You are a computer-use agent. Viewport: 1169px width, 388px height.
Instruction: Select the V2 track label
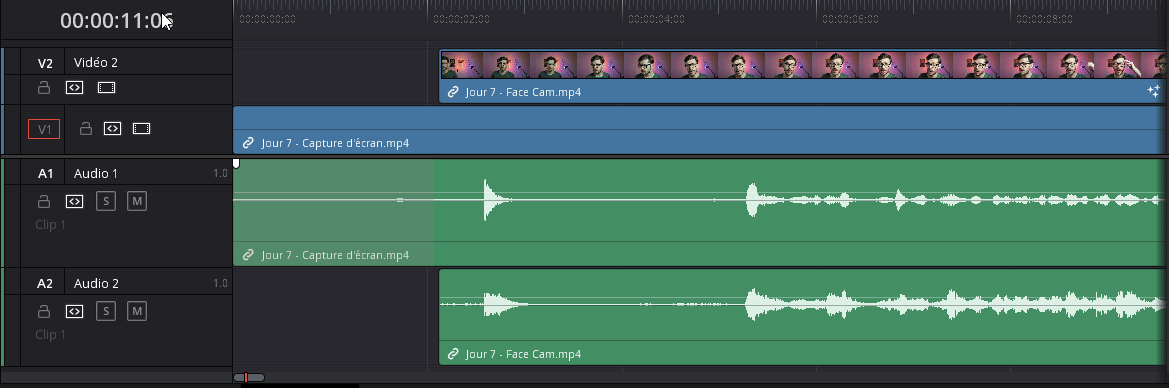45,63
